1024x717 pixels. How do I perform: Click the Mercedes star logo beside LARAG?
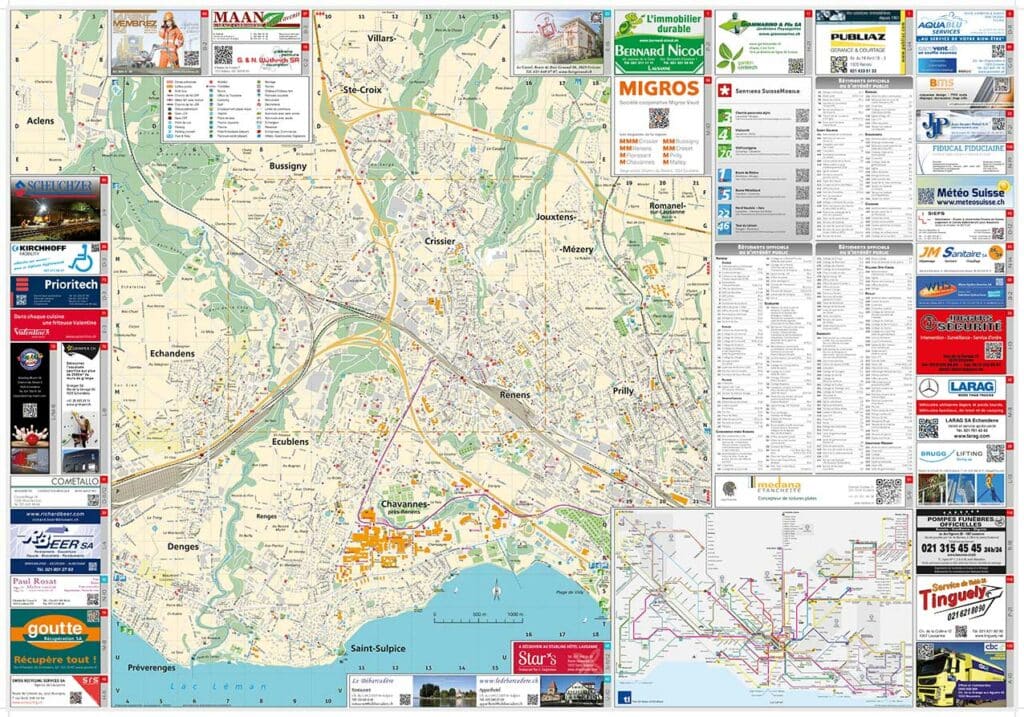point(929,388)
